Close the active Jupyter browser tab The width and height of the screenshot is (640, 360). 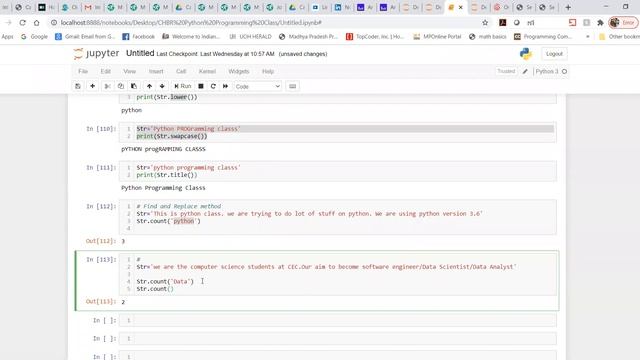click(460, 7)
